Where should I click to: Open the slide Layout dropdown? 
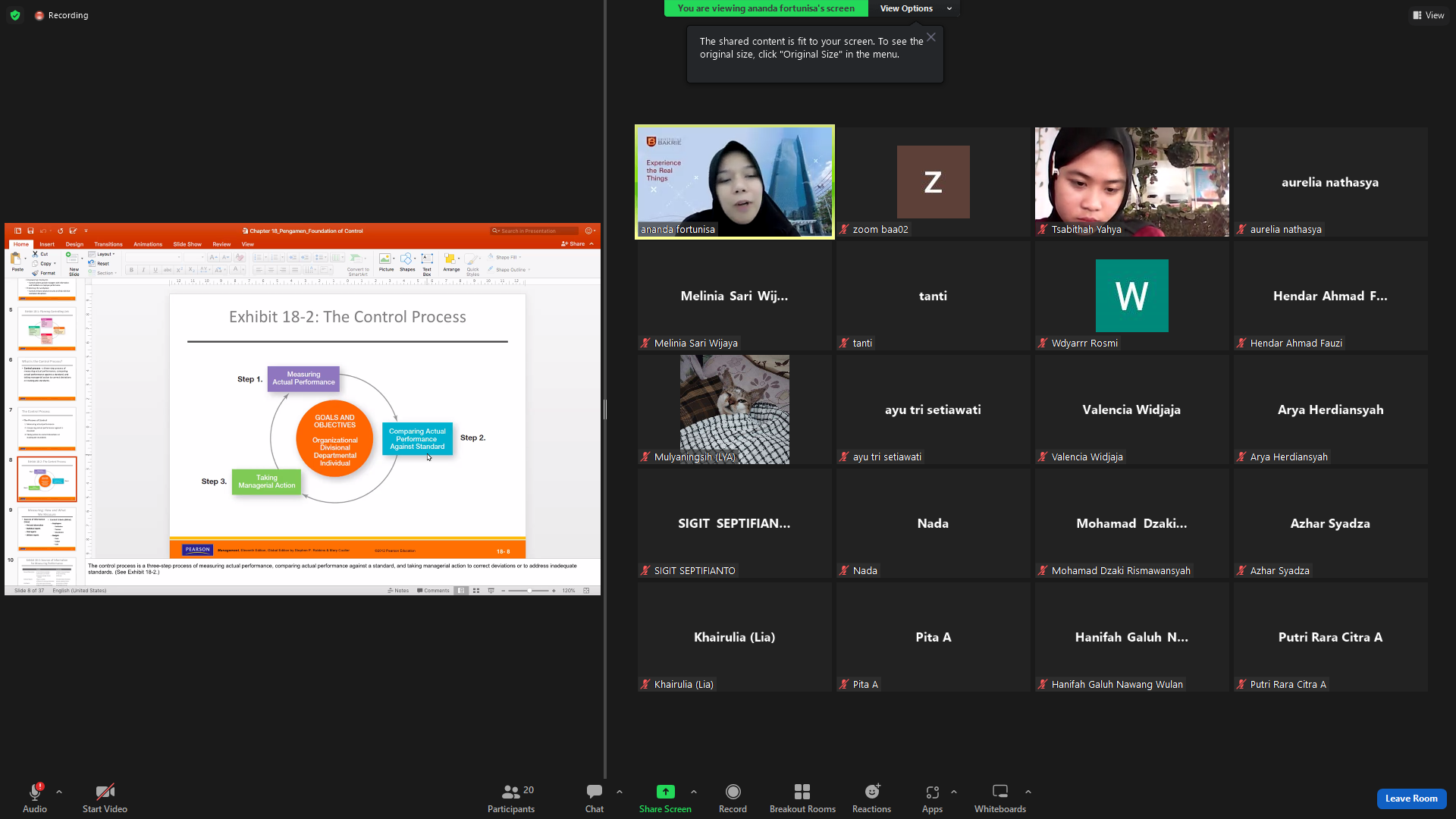(x=102, y=254)
